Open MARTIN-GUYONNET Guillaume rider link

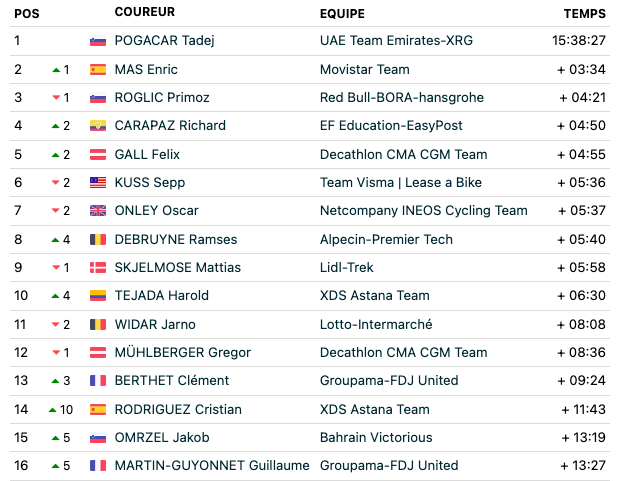click(x=212, y=466)
